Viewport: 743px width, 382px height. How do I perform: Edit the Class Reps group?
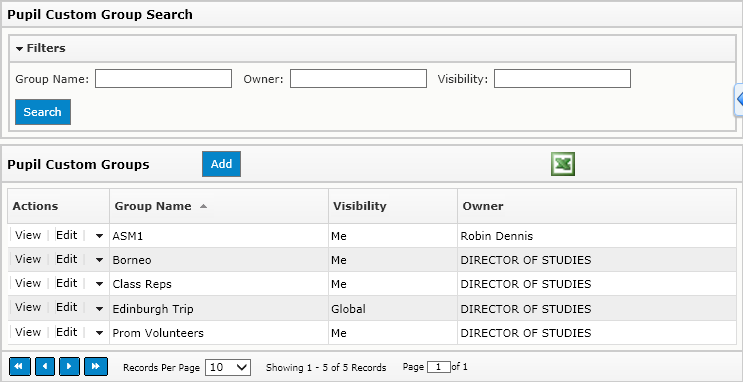click(66, 284)
